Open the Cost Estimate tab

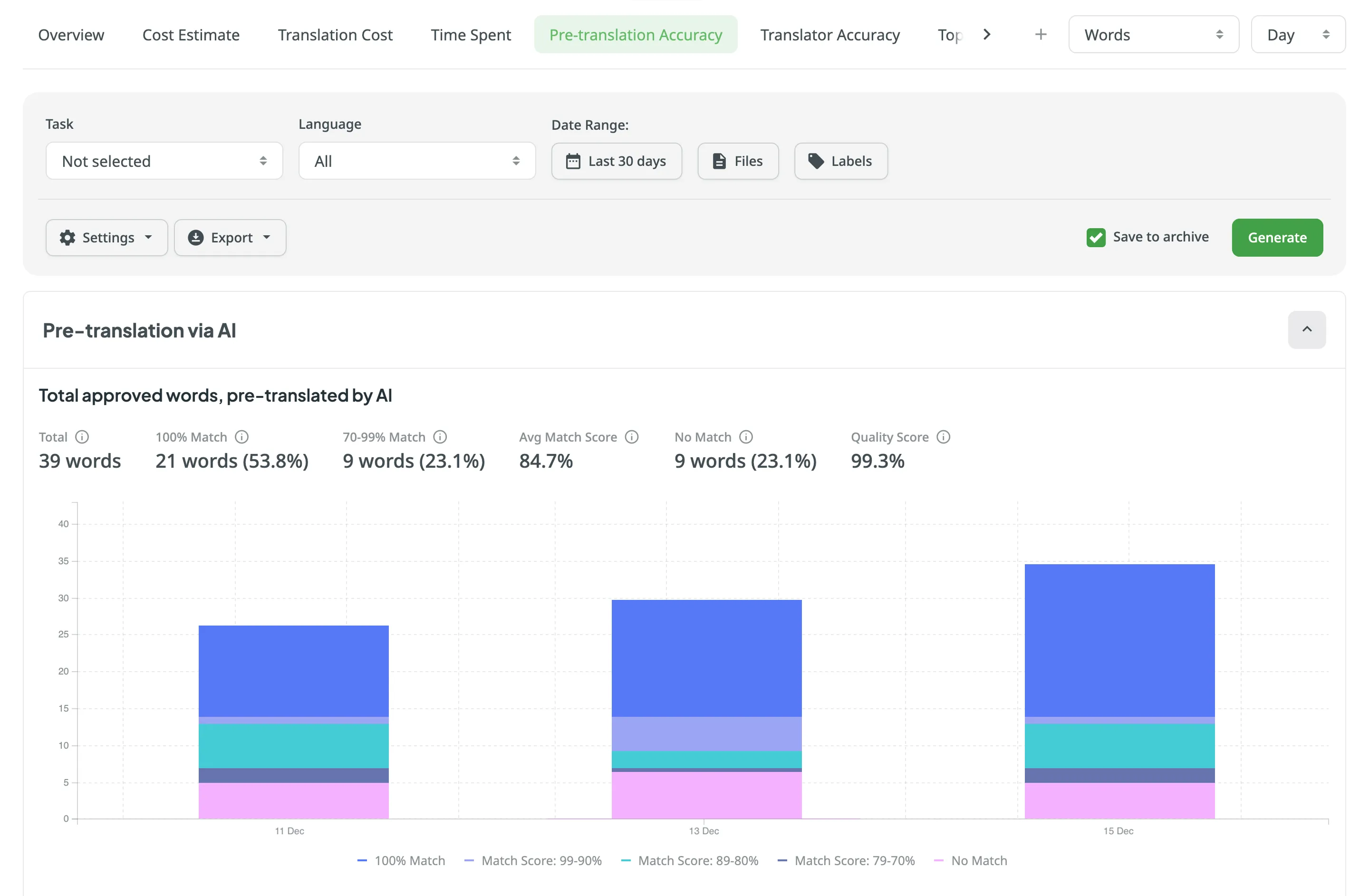(x=191, y=35)
